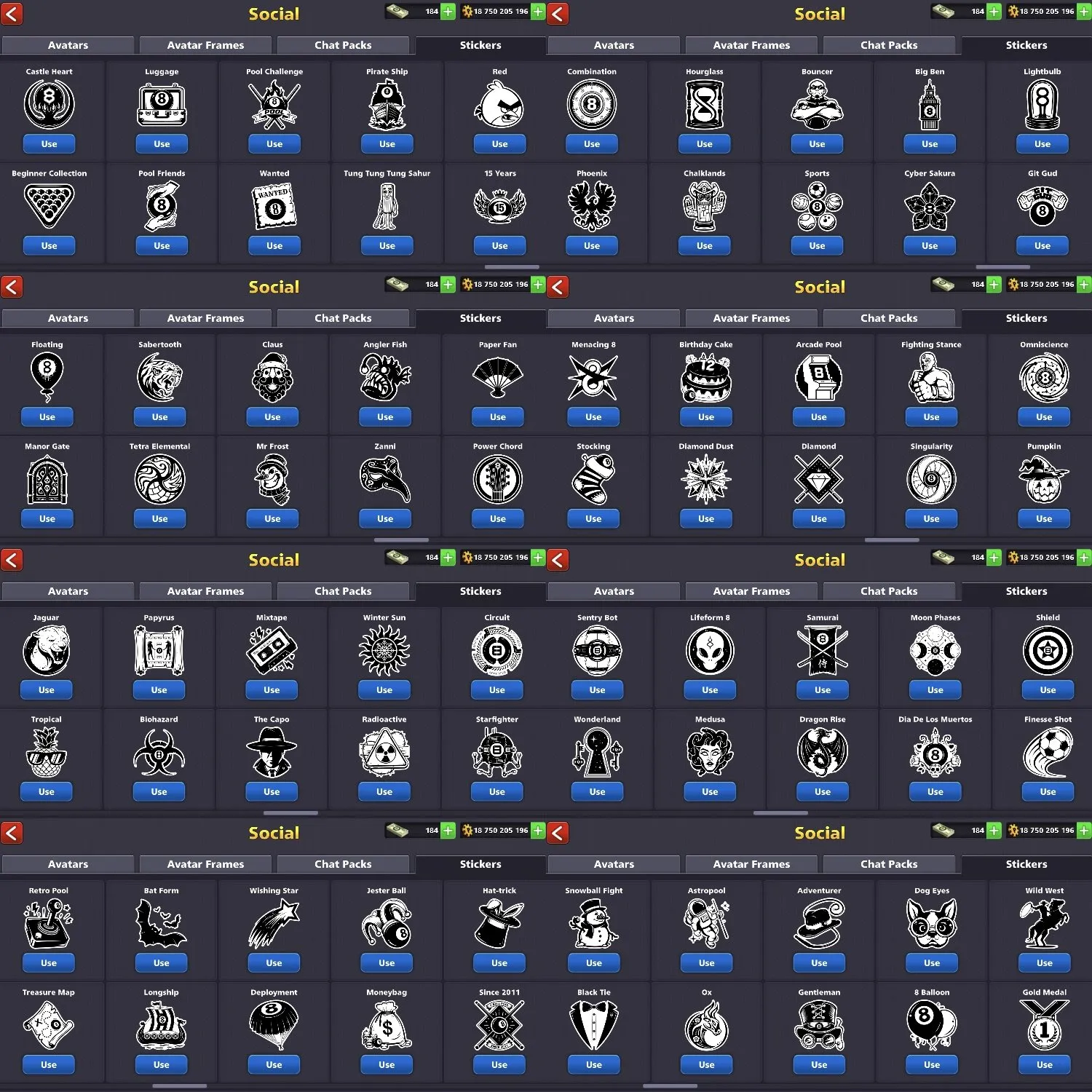Select the Angler Fish sticker image

[x=385, y=377]
